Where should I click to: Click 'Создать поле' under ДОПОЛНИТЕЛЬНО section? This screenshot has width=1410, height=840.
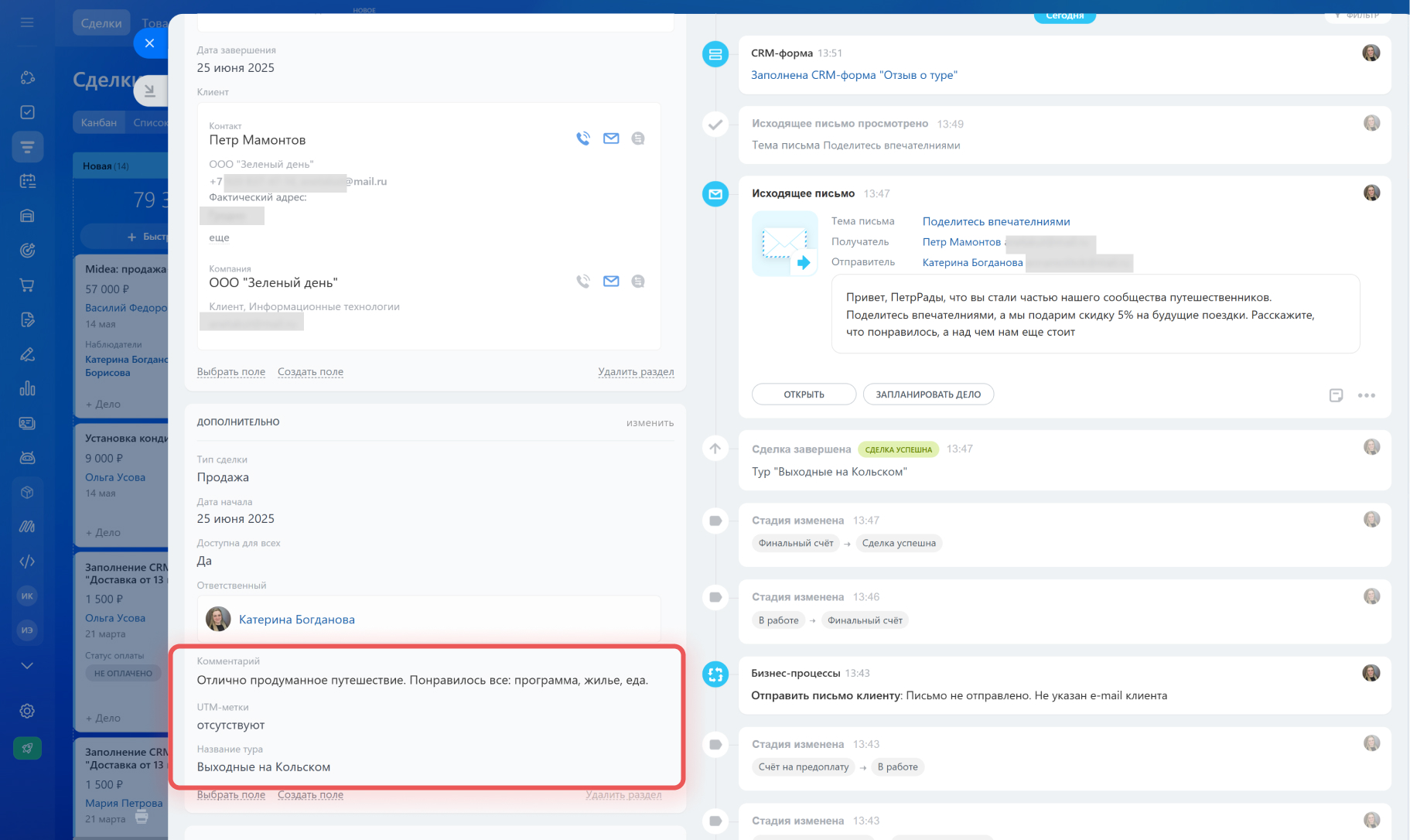click(310, 794)
